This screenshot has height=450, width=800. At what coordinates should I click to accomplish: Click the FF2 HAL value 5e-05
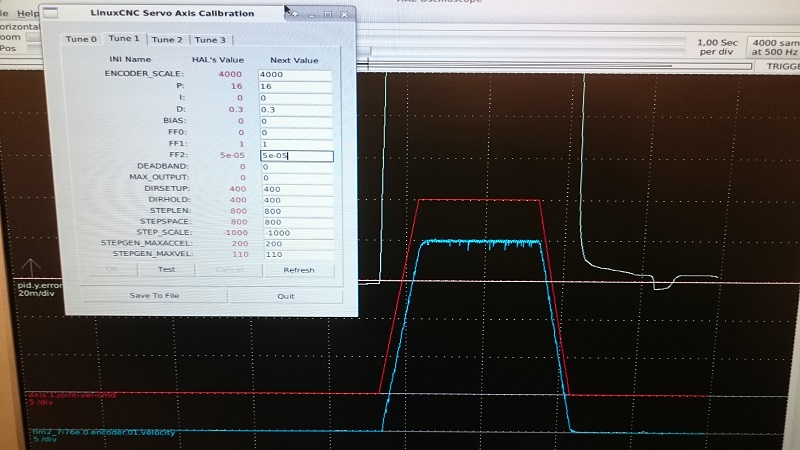pos(232,155)
